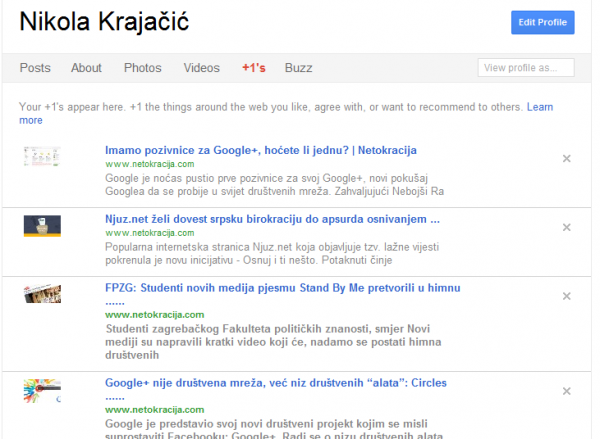600x439 pixels.
Task: Click the Nikola Krajačić profile name
Action: click(104, 21)
